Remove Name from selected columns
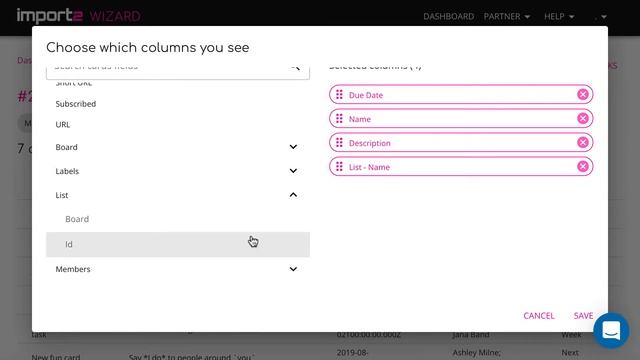640x360 pixels. pos(582,118)
